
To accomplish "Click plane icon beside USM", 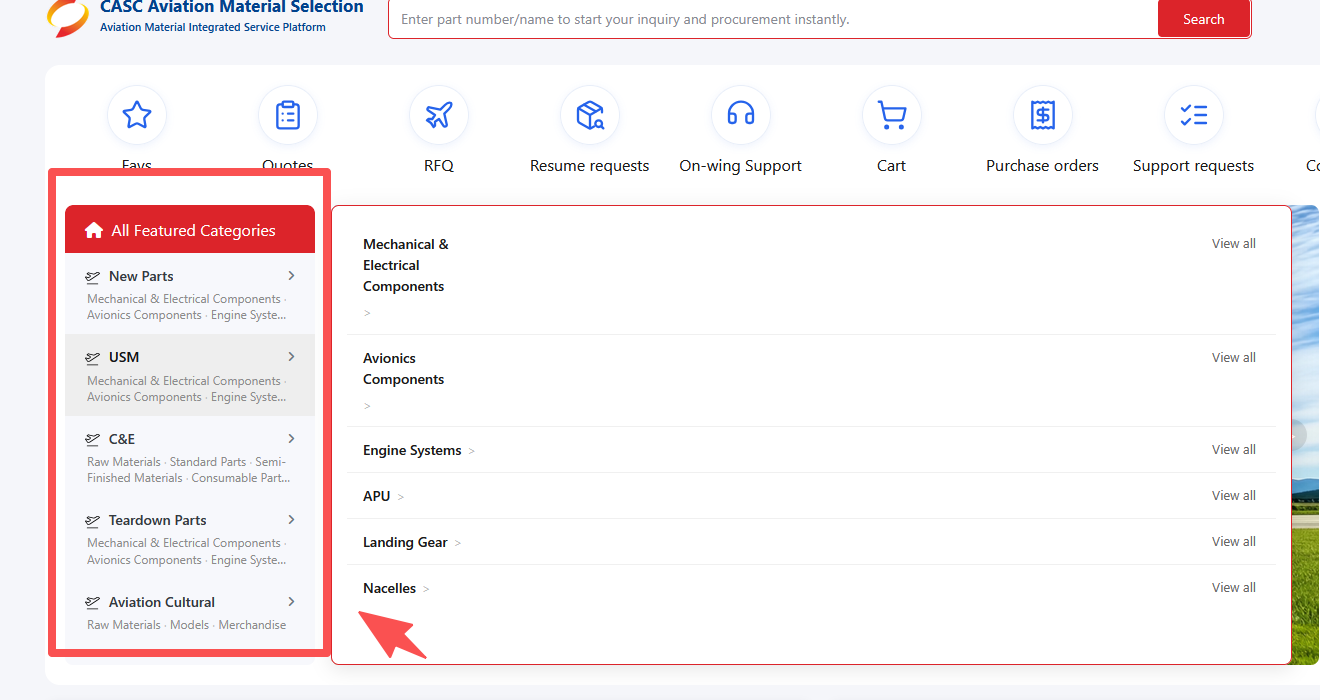I will point(93,358).
